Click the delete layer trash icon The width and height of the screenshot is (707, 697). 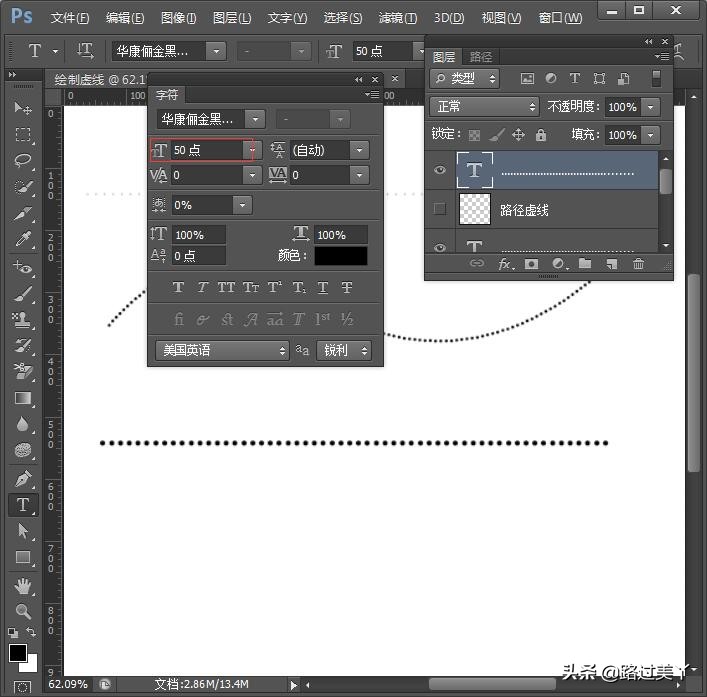click(x=638, y=264)
